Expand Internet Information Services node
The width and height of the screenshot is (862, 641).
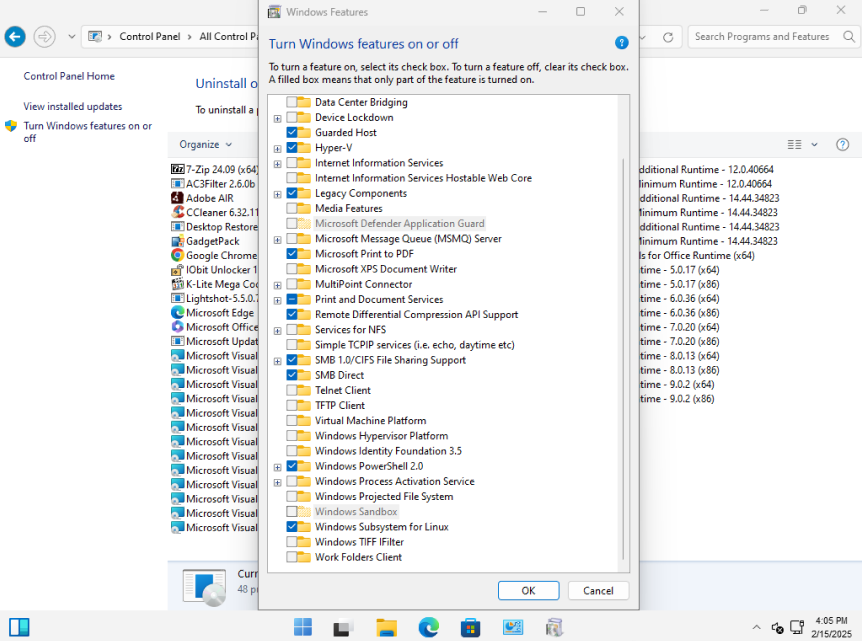click(278, 164)
